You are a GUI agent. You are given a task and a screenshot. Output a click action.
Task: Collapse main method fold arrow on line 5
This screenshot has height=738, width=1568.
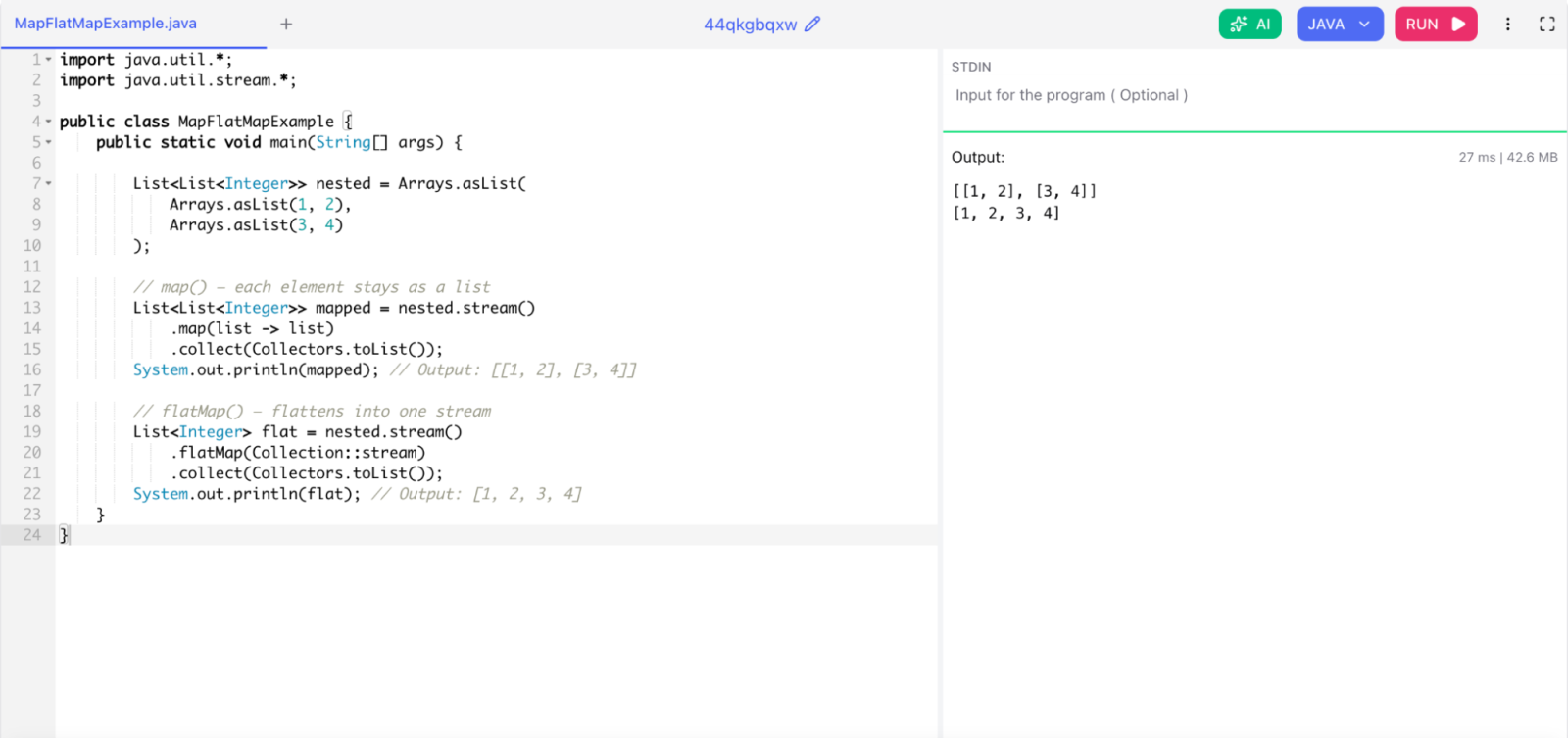(48, 142)
